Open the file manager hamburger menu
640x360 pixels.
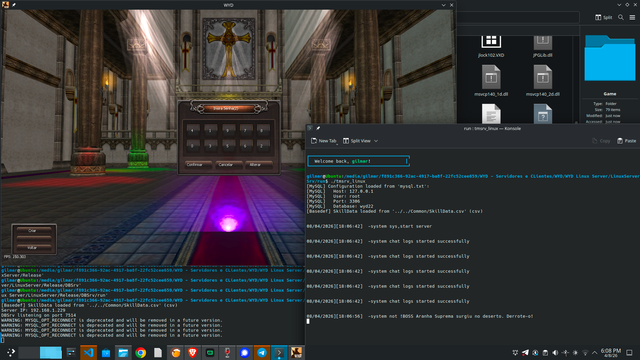632,17
